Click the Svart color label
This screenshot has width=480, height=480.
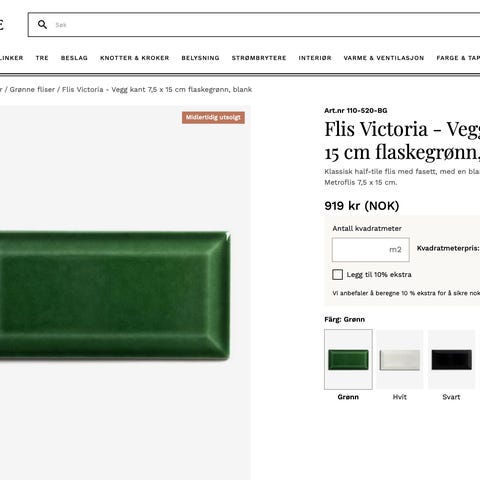(x=451, y=397)
